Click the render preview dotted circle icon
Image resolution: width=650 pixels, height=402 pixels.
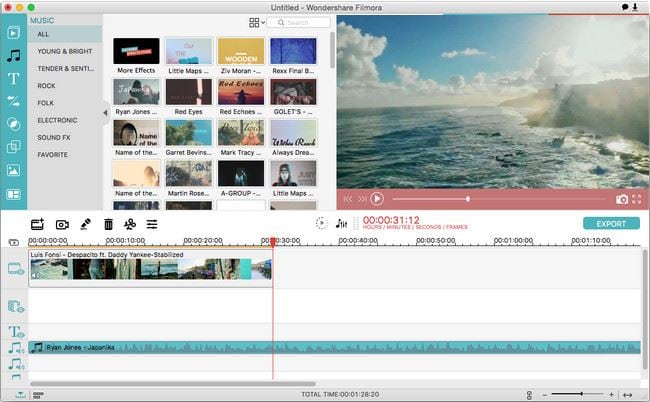click(x=321, y=223)
